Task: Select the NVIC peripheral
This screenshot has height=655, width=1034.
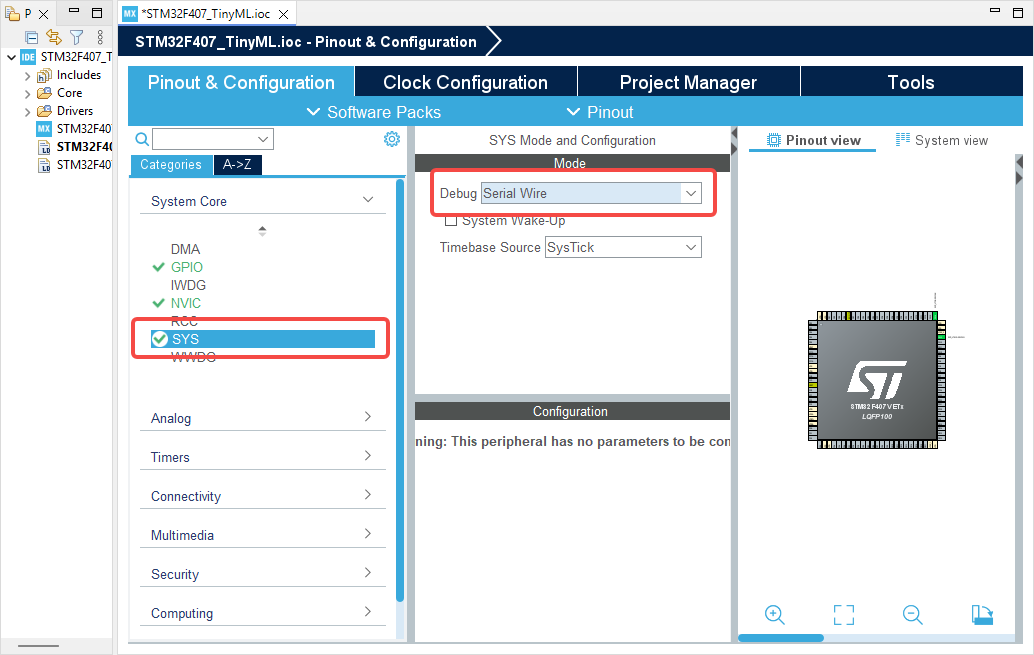Action: [x=186, y=303]
